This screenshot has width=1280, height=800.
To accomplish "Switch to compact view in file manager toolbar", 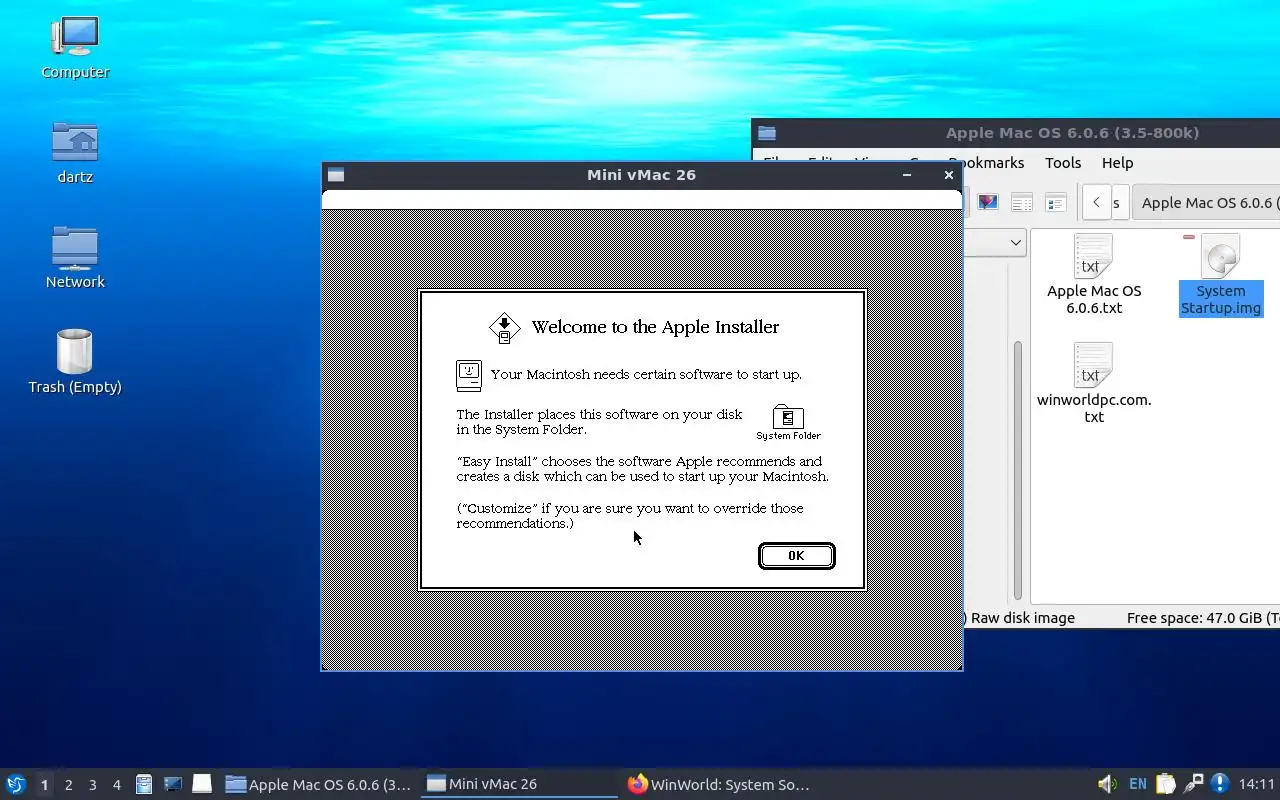I will coord(1021,202).
